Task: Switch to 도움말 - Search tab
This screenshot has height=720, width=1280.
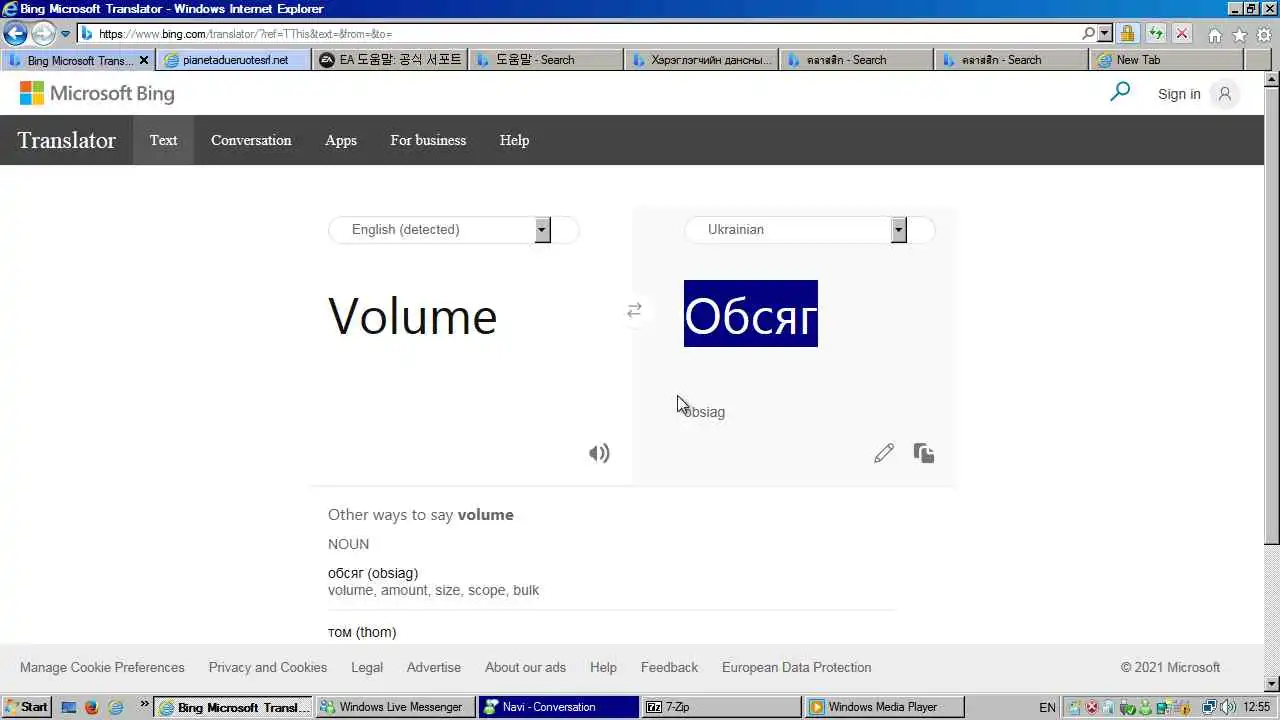Action: click(547, 60)
